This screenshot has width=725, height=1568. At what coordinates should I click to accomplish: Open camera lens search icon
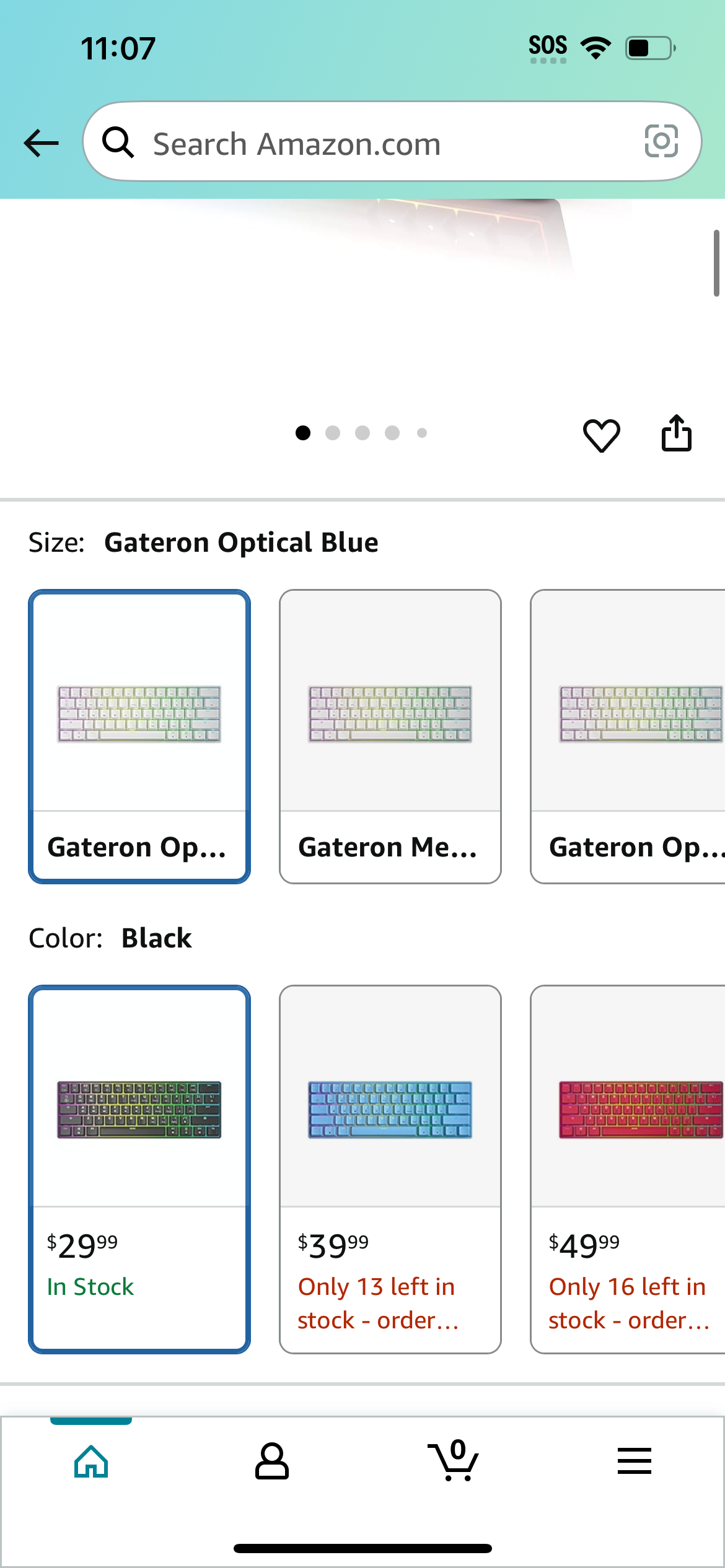pos(661,141)
